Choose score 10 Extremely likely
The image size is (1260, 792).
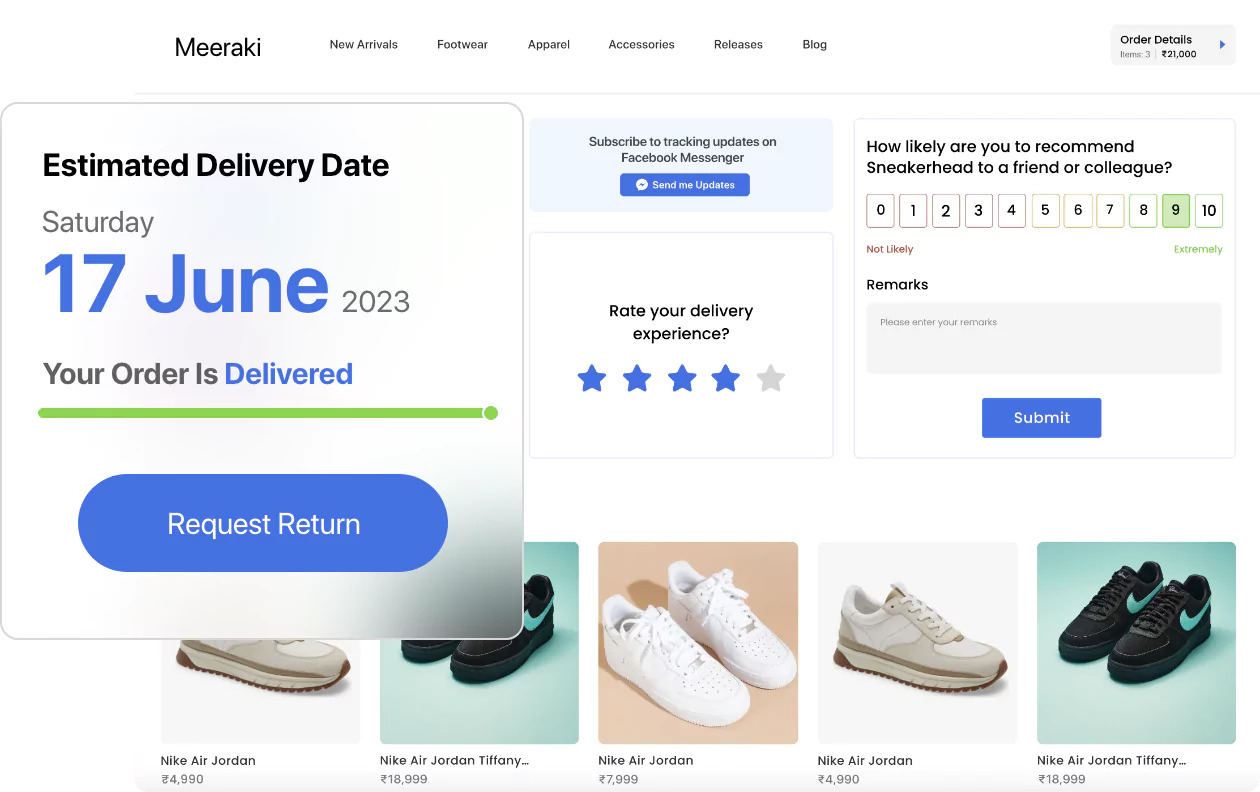pyautogui.click(x=1209, y=210)
